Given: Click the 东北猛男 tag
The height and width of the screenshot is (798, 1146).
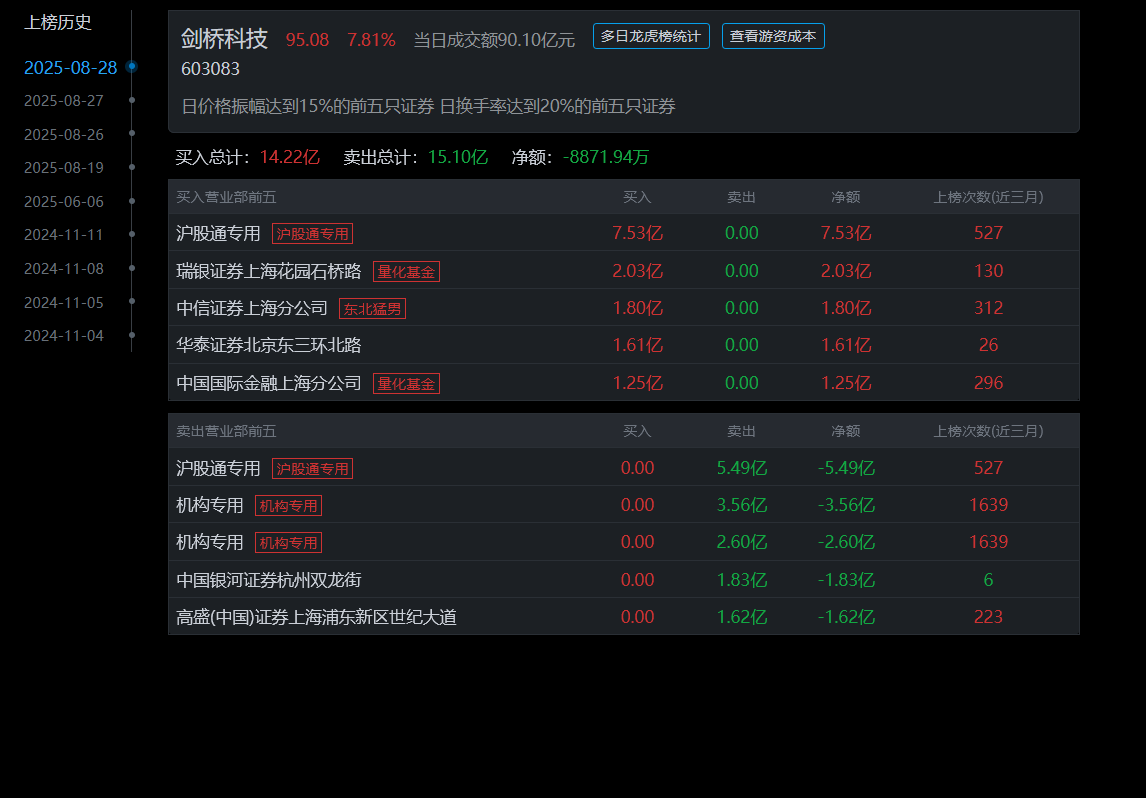Looking at the screenshot, I should point(372,308).
